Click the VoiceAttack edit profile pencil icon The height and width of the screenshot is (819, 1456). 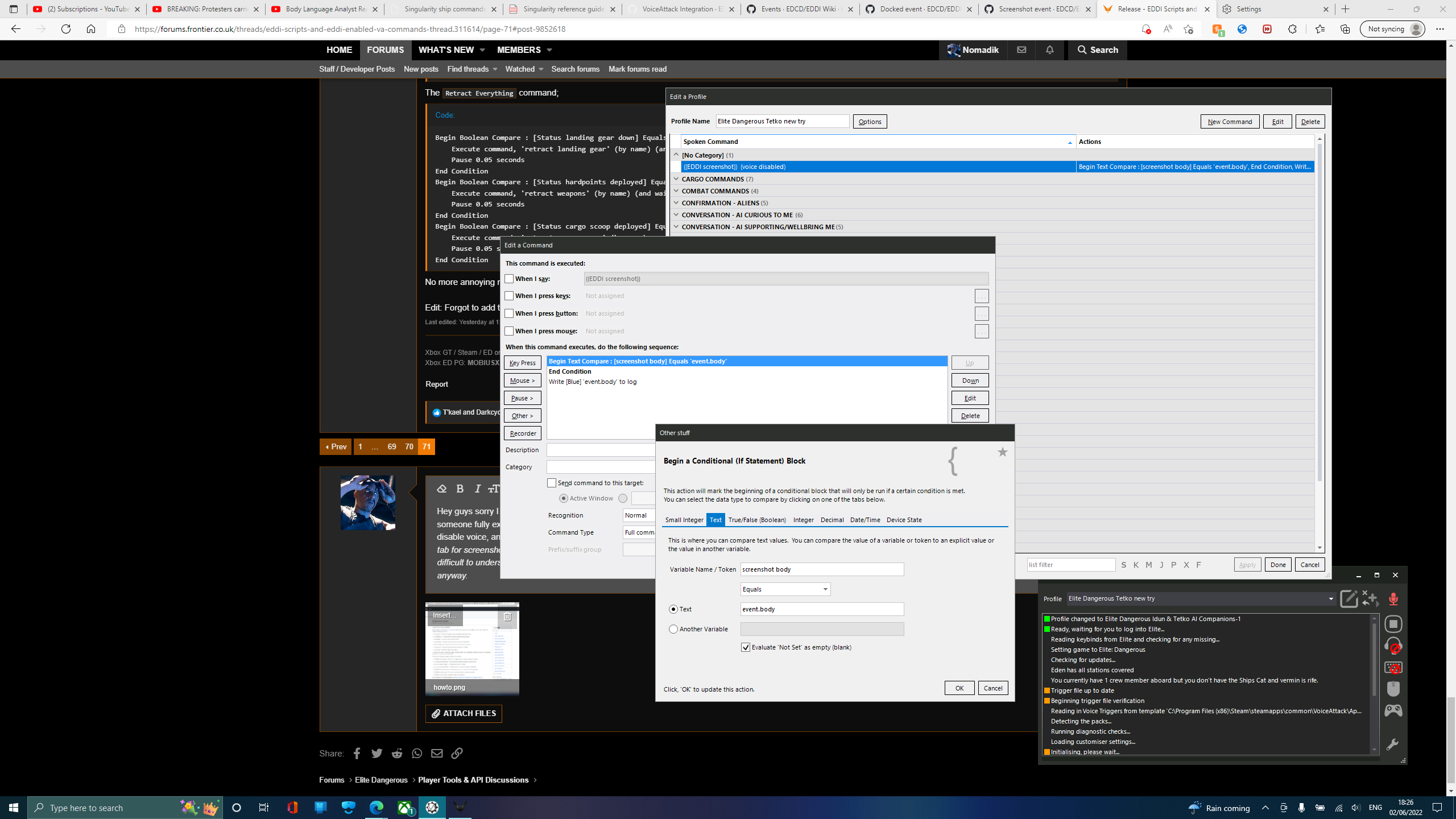1349,598
